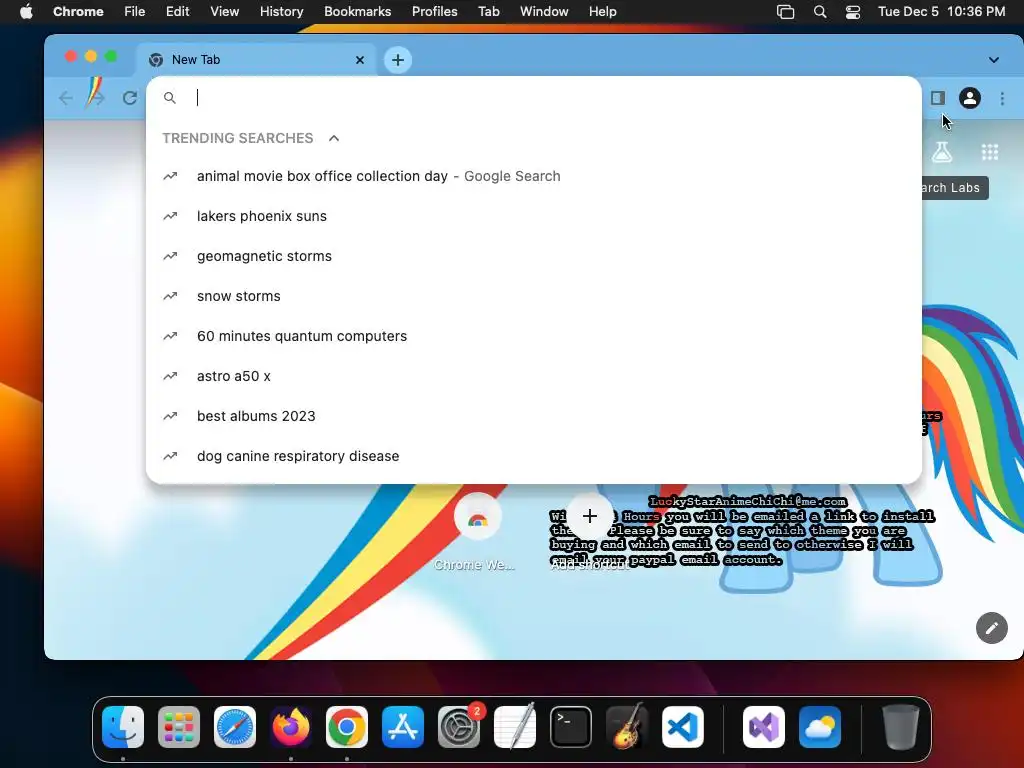This screenshot has width=1024, height=768.
Task: Open the side panel icon in the toolbar
Action: click(x=938, y=98)
